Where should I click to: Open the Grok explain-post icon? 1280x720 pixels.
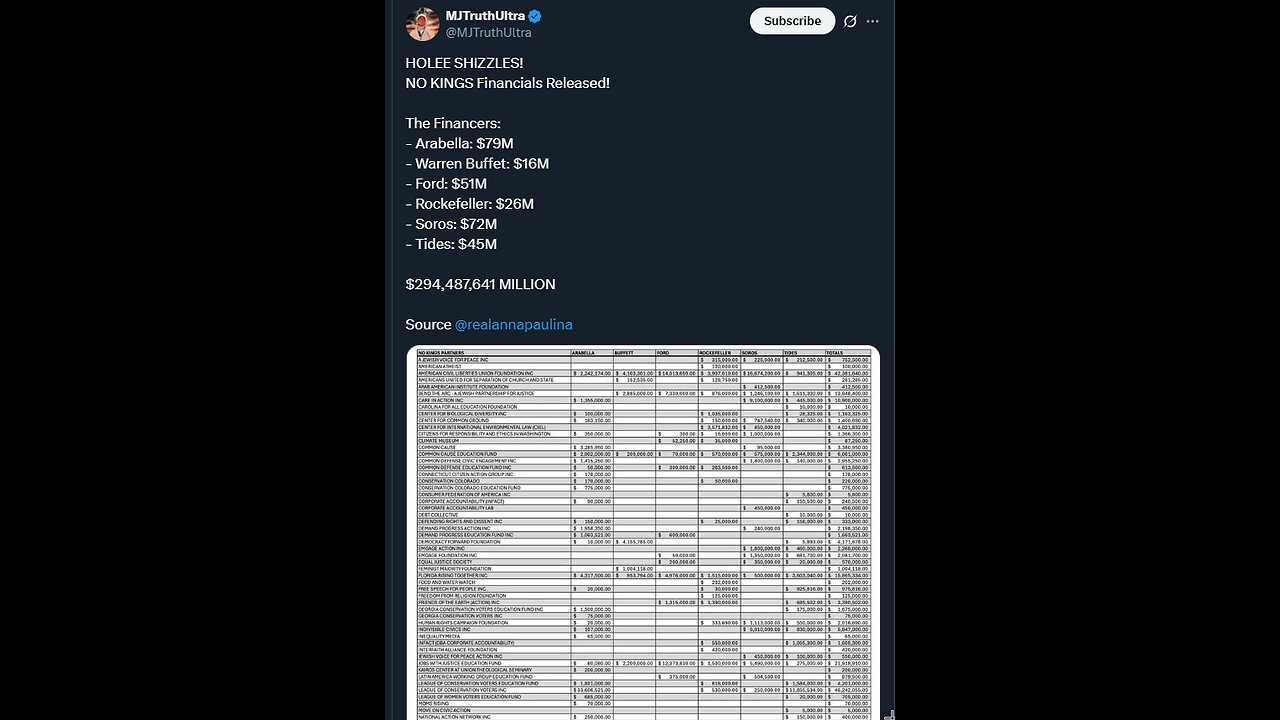pos(850,21)
